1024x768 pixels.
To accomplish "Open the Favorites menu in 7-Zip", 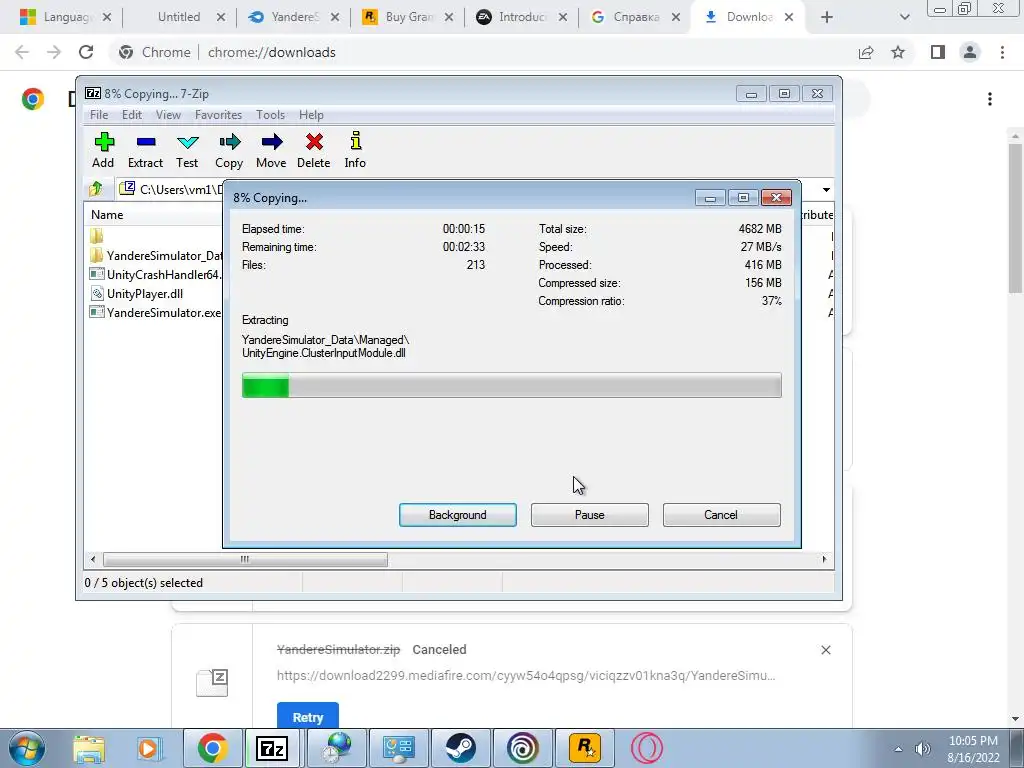I will 218,115.
